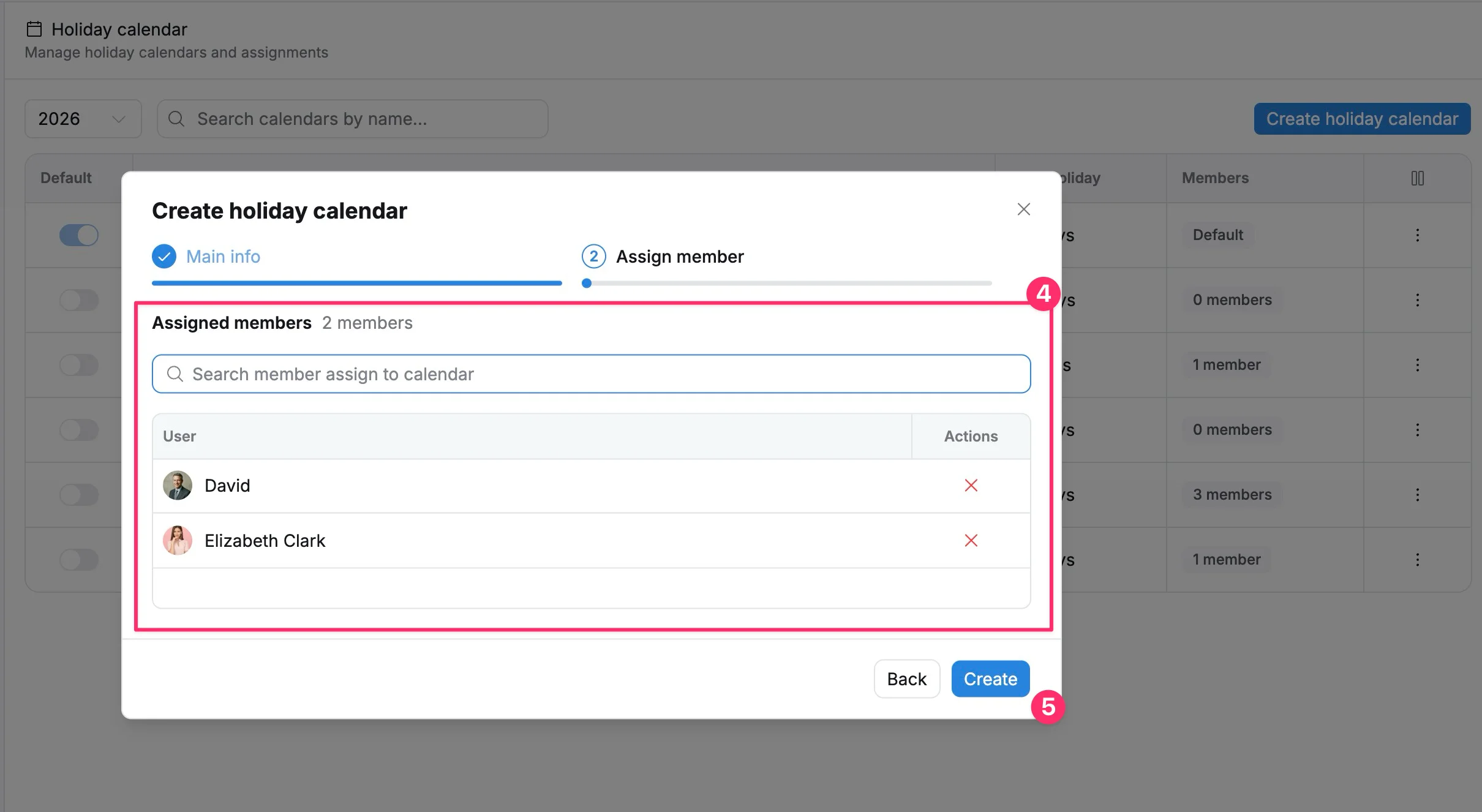This screenshot has height=812, width=1482.
Task: Click the Create holiday calendar button
Action: (x=1362, y=119)
